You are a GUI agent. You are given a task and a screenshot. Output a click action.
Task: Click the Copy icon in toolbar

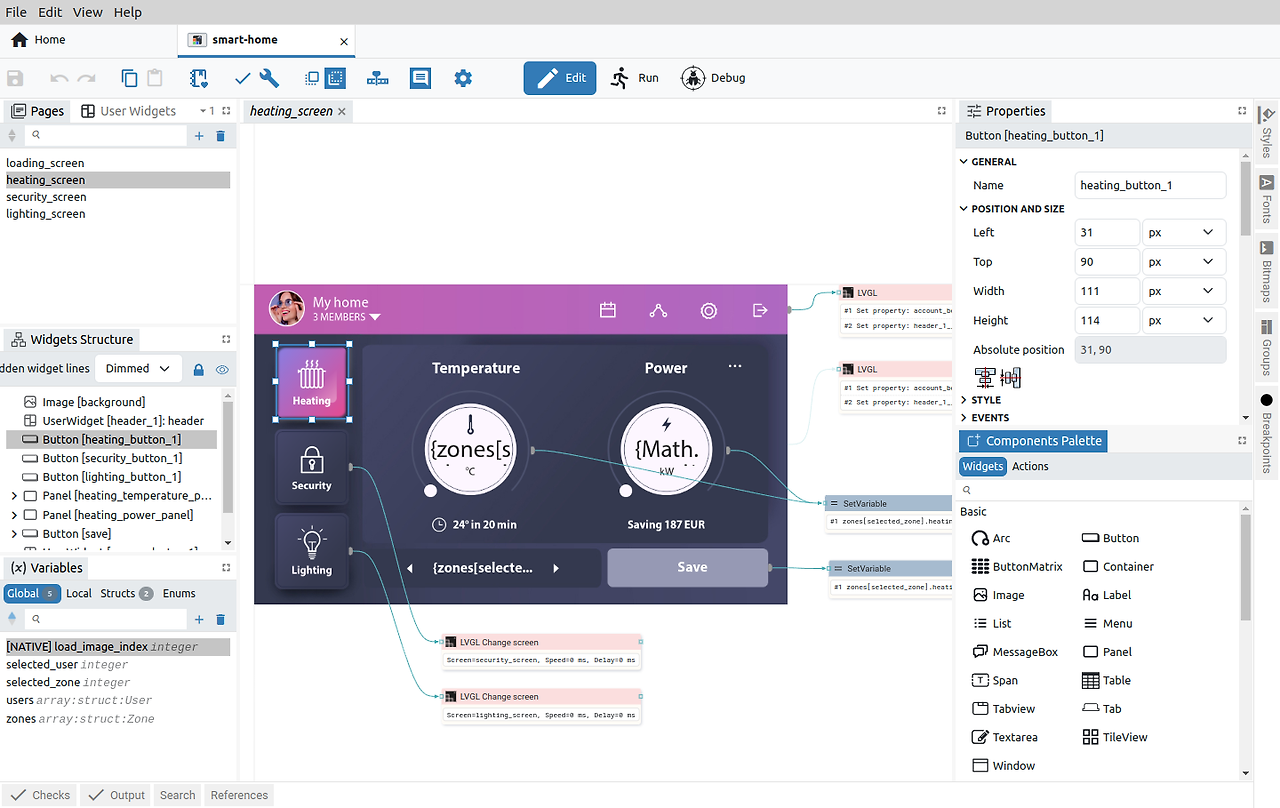pos(129,78)
